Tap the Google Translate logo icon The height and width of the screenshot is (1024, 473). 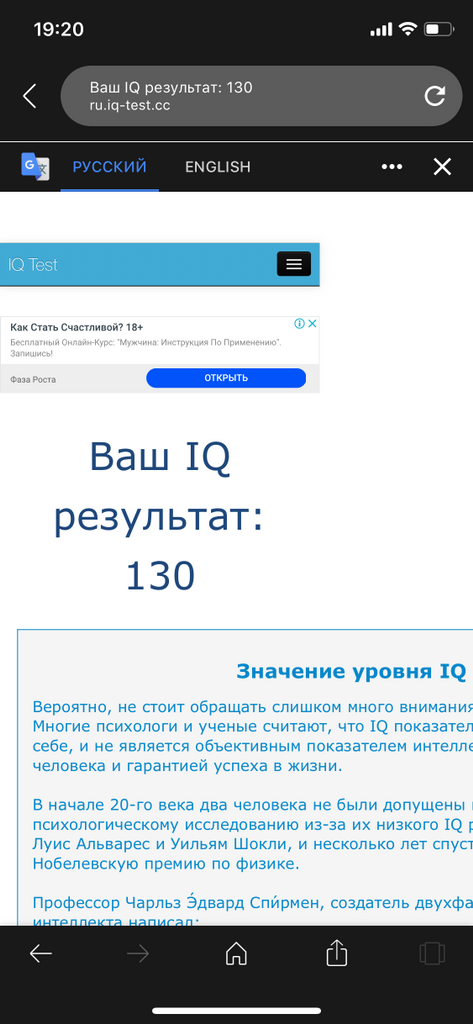[x=35, y=167]
